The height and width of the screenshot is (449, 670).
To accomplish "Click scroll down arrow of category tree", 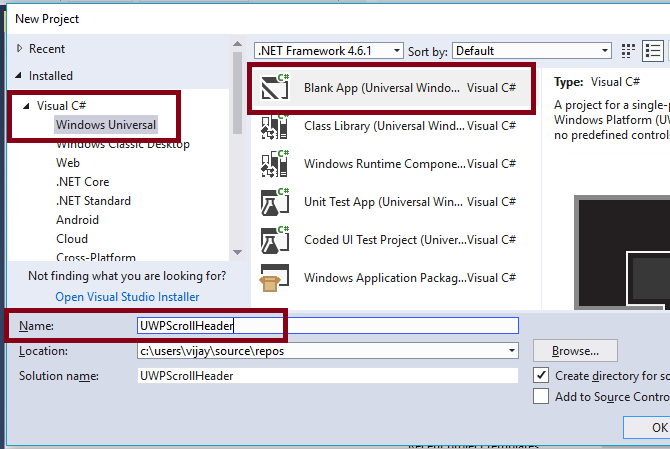I will pyautogui.click(x=238, y=252).
